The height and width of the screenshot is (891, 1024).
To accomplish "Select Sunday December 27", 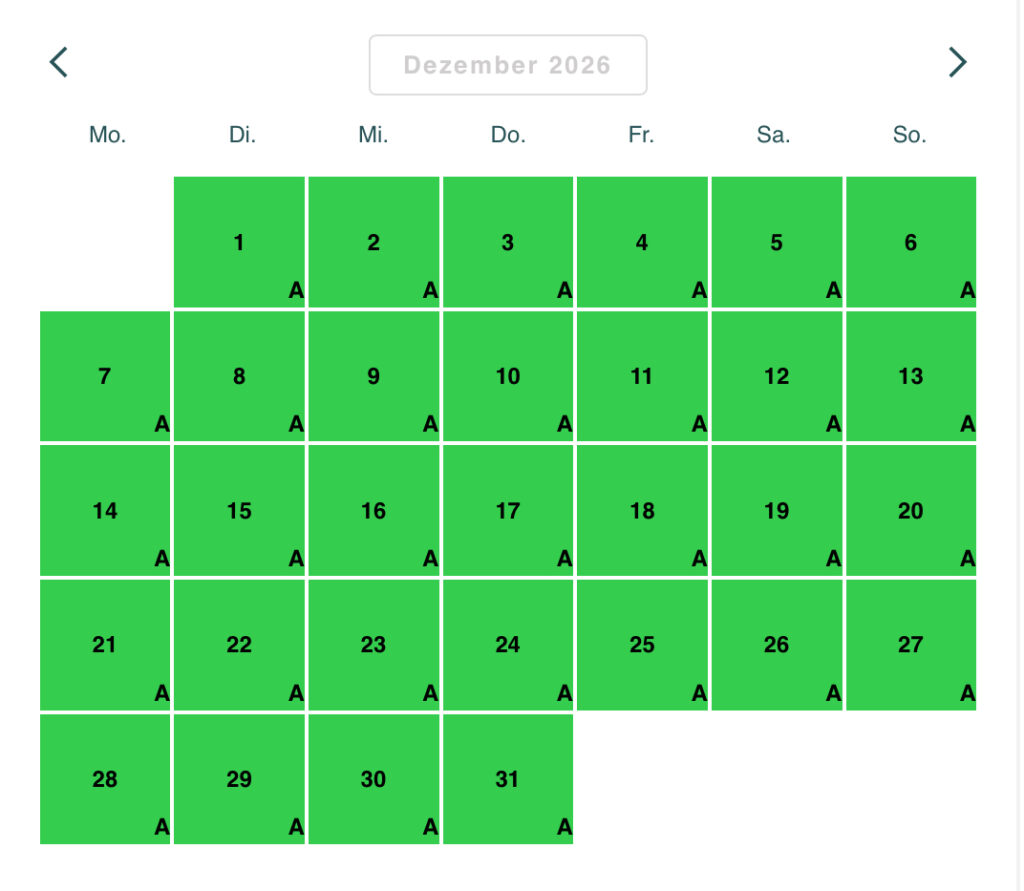I will pos(910,644).
